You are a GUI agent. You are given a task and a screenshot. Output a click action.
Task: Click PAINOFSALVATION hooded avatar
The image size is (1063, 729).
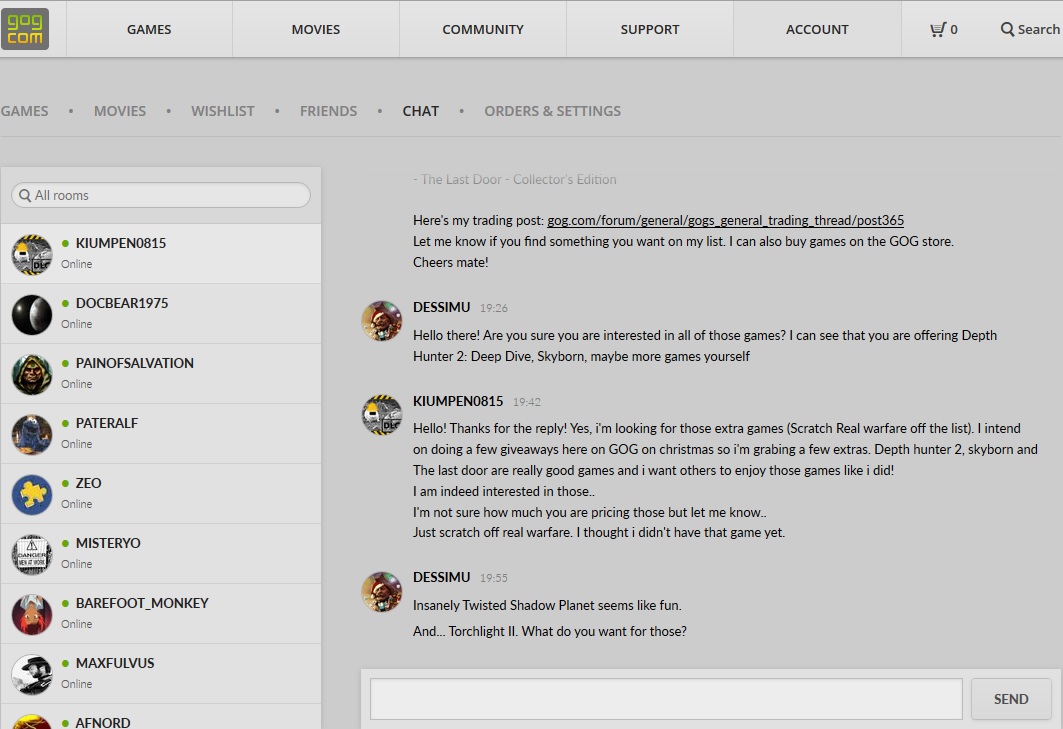[32, 375]
